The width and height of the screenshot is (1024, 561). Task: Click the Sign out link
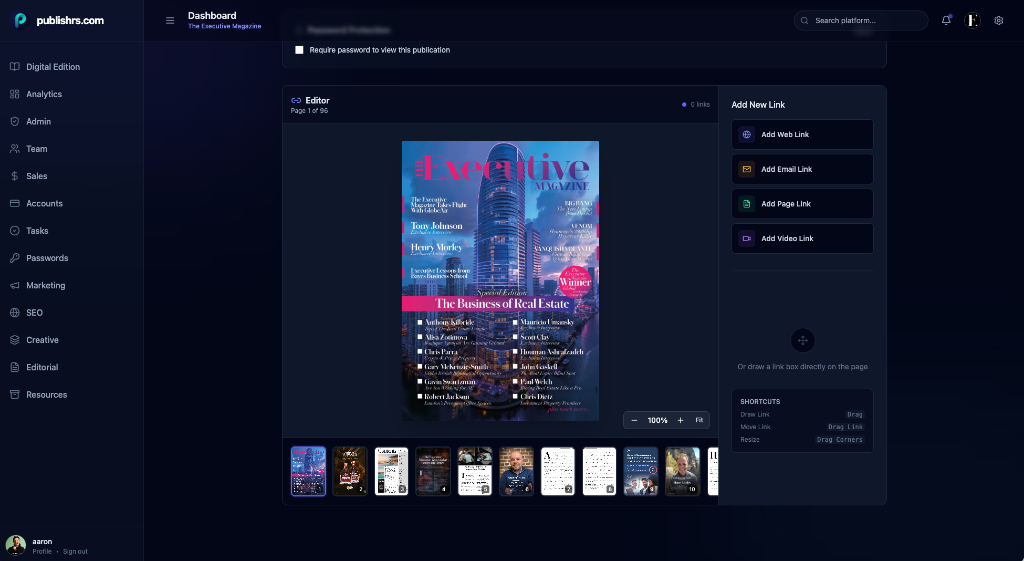click(75, 552)
